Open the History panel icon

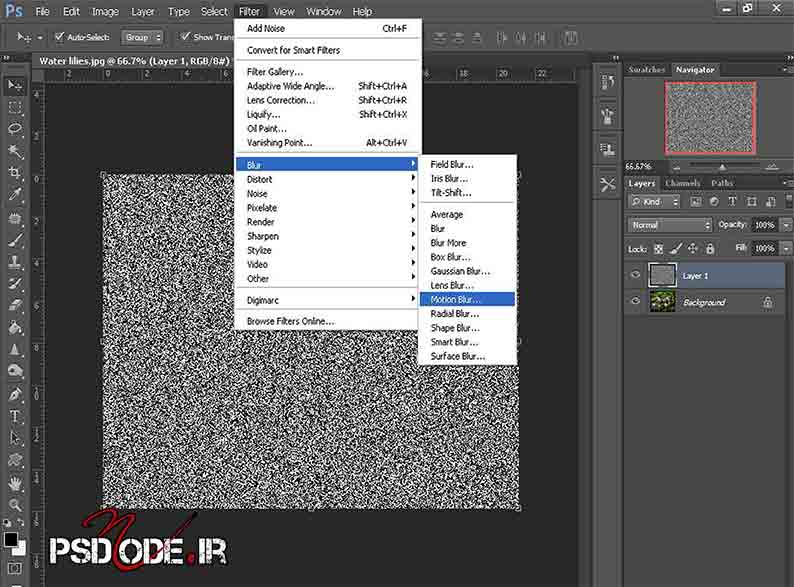click(x=608, y=81)
